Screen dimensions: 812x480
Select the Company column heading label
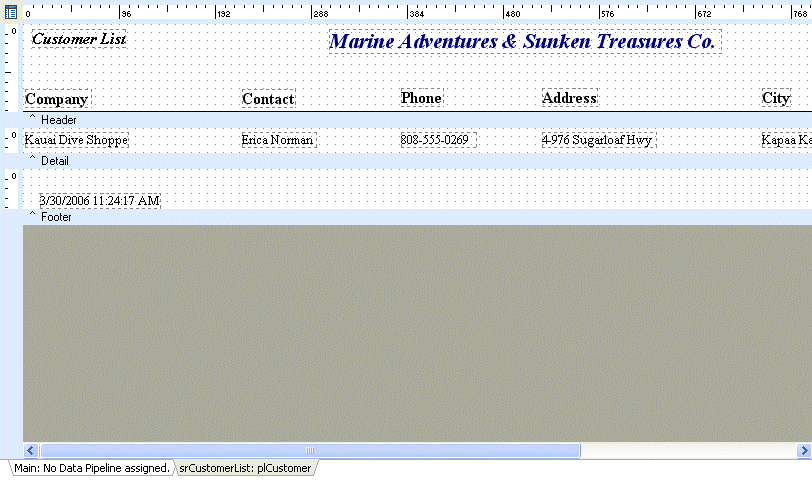pos(57,99)
